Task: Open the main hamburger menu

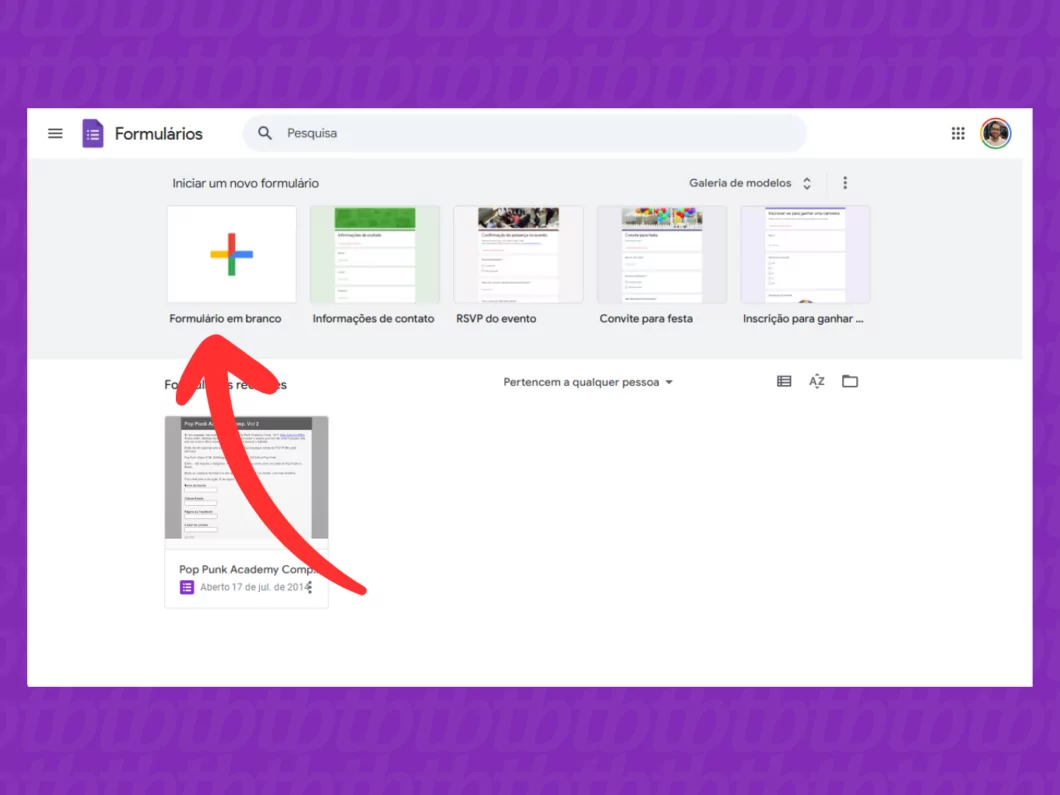Action: [55, 133]
